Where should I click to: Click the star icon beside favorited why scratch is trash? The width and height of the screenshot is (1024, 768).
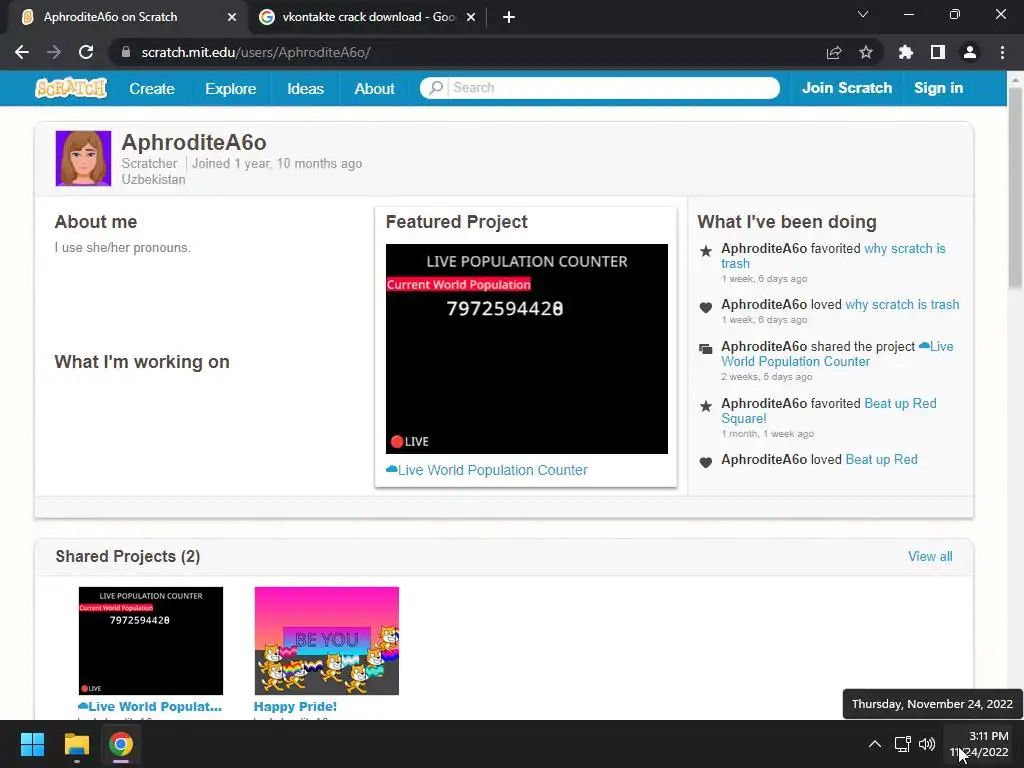point(706,251)
